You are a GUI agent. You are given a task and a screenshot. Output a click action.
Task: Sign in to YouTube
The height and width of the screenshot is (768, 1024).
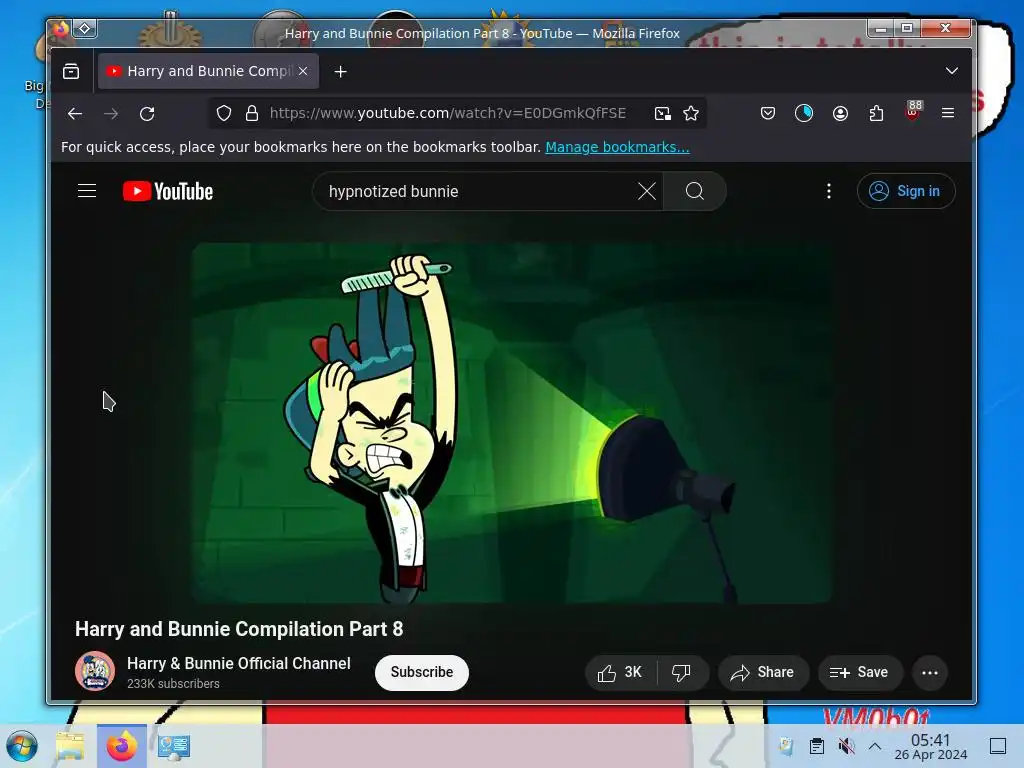[x=906, y=191]
